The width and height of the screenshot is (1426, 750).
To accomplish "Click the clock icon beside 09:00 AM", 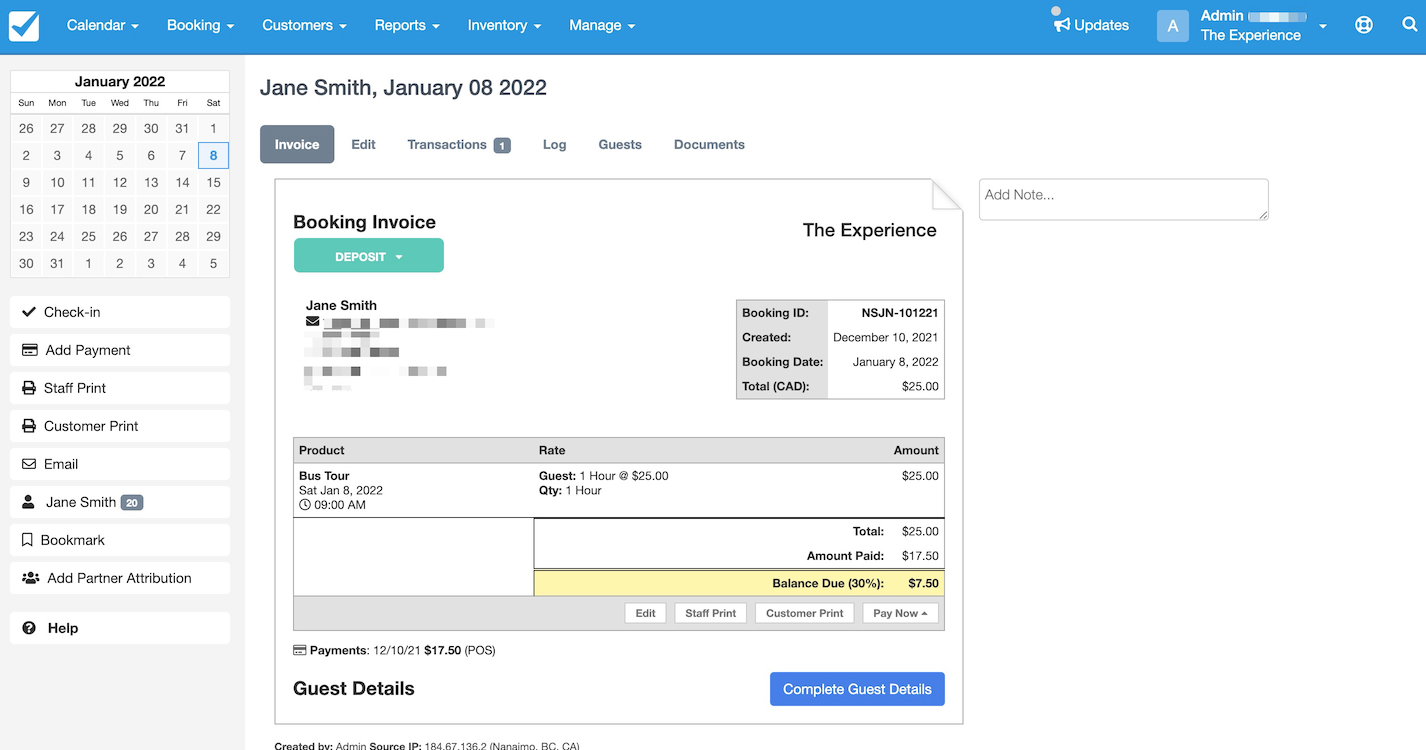I will pos(305,505).
